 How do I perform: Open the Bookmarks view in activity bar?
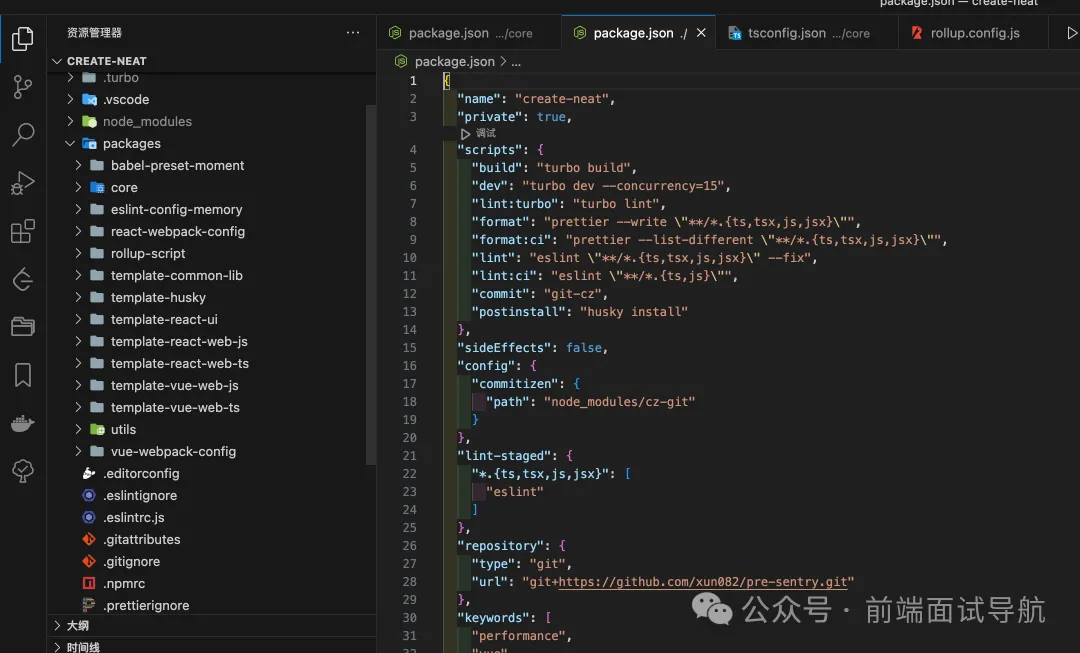pyautogui.click(x=22, y=375)
